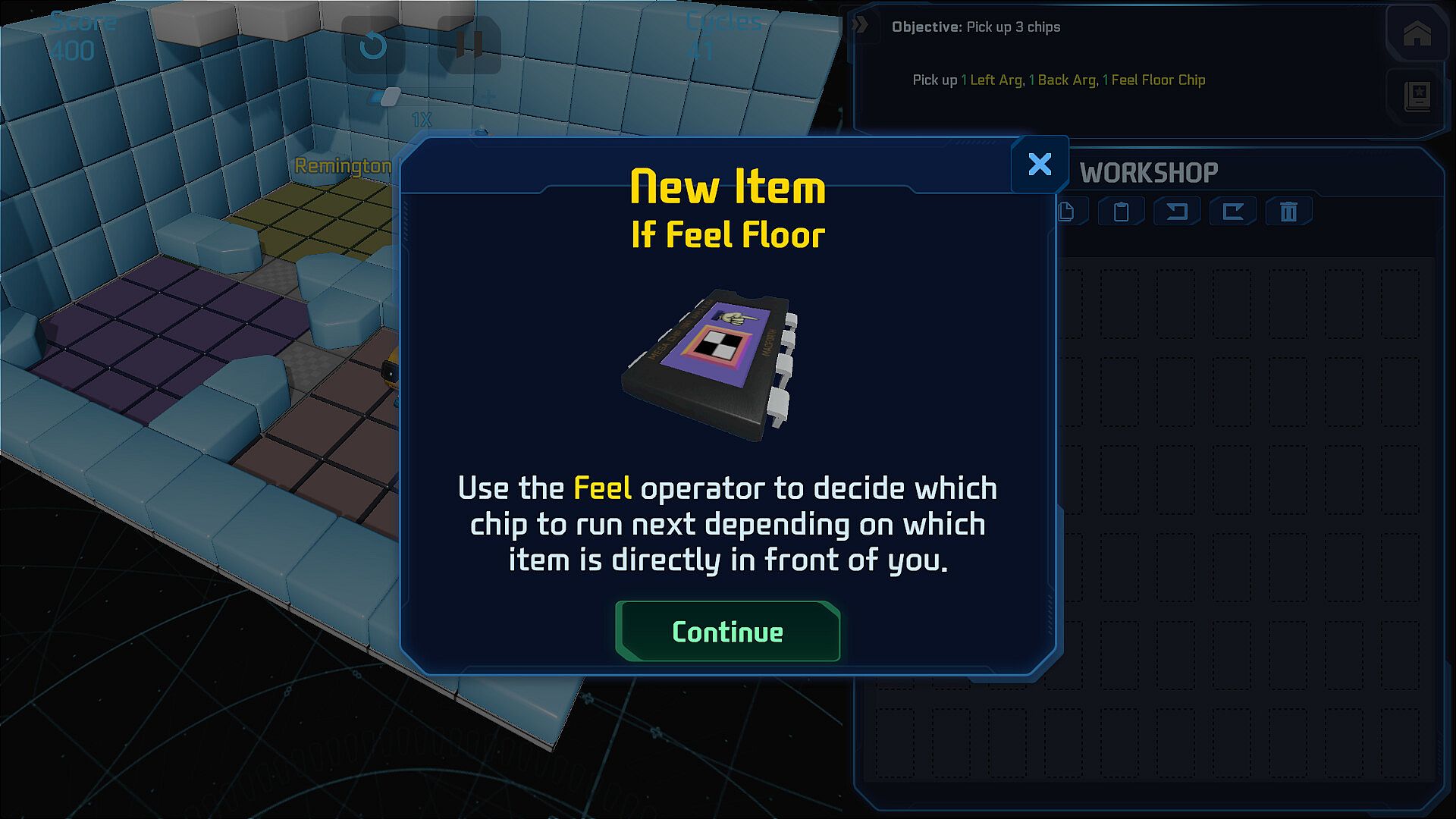Collapse the objective panel chevrons
The width and height of the screenshot is (1456, 819).
pos(860,25)
